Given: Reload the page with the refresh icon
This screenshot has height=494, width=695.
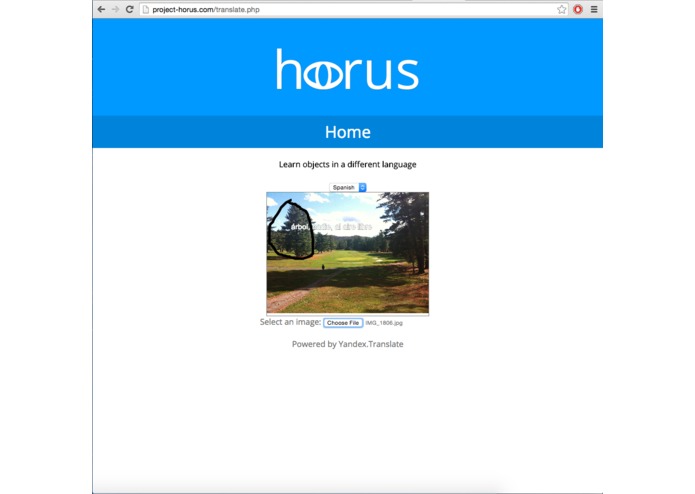Looking at the screenshot, I should (129, 9).
